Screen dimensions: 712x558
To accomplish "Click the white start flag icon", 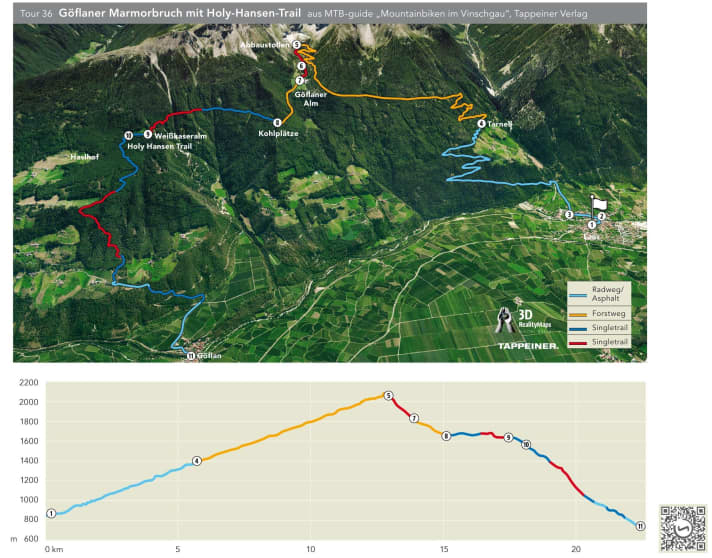I will tap(601, 202).
